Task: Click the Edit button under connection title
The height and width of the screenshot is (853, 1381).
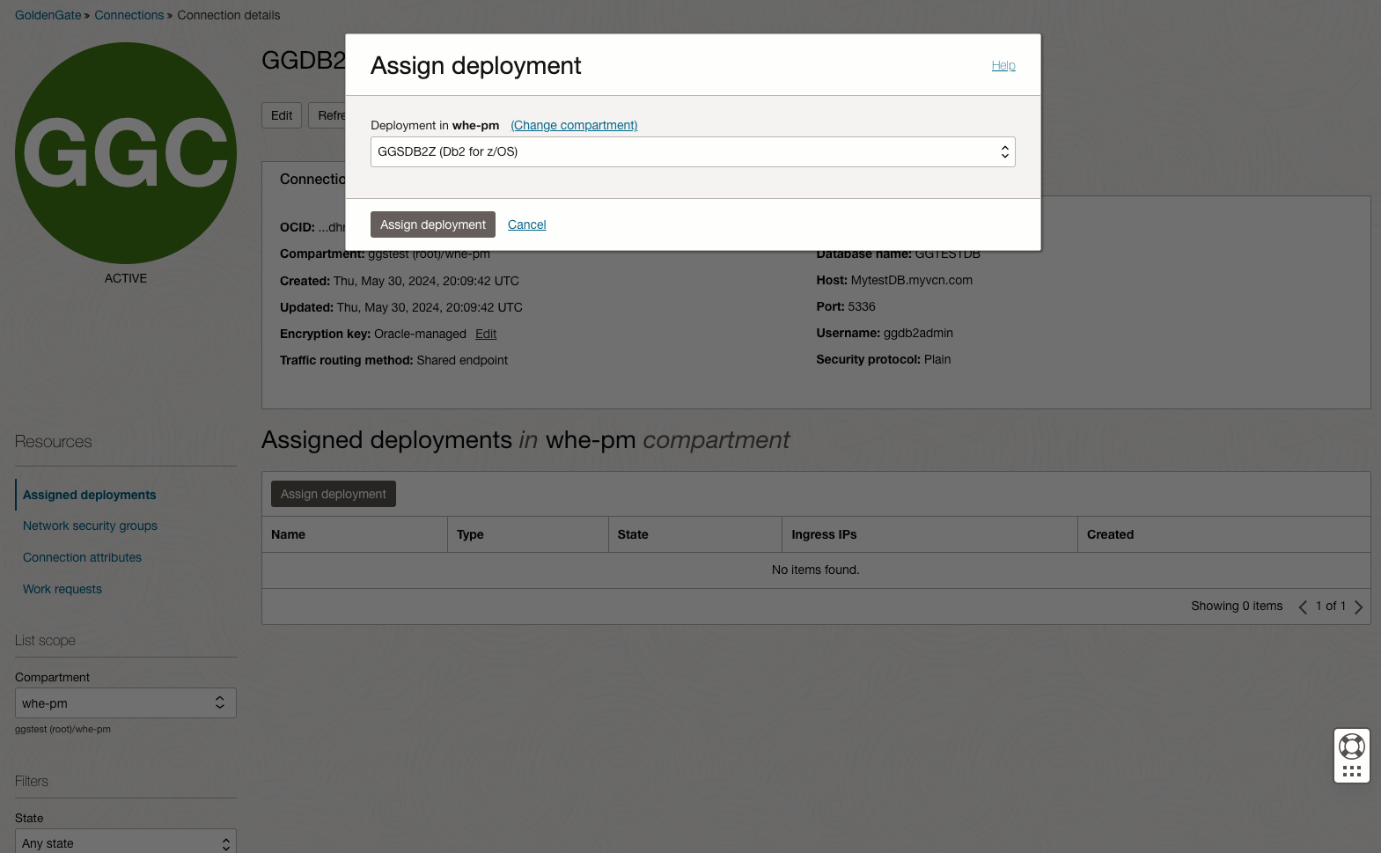Action: point(282,115)
